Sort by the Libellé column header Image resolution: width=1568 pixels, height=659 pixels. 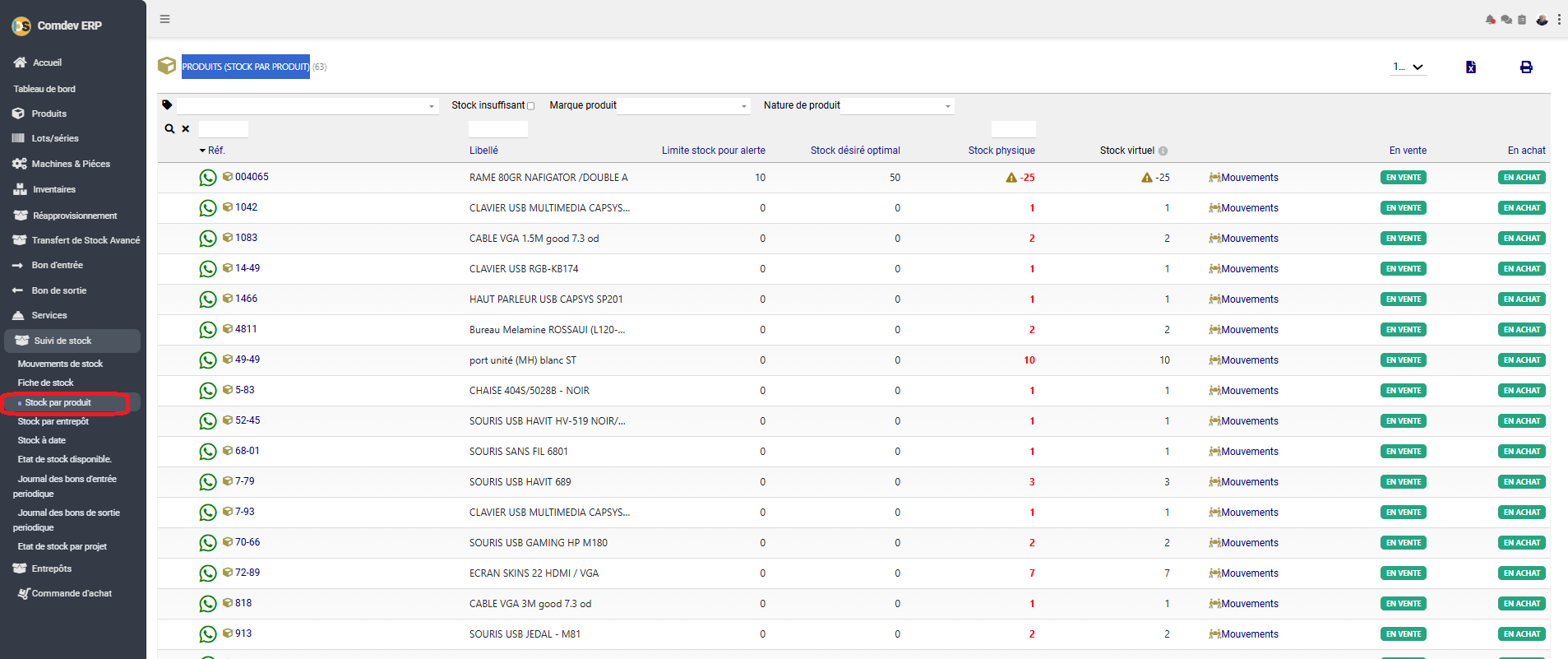[x=483, y=151]
